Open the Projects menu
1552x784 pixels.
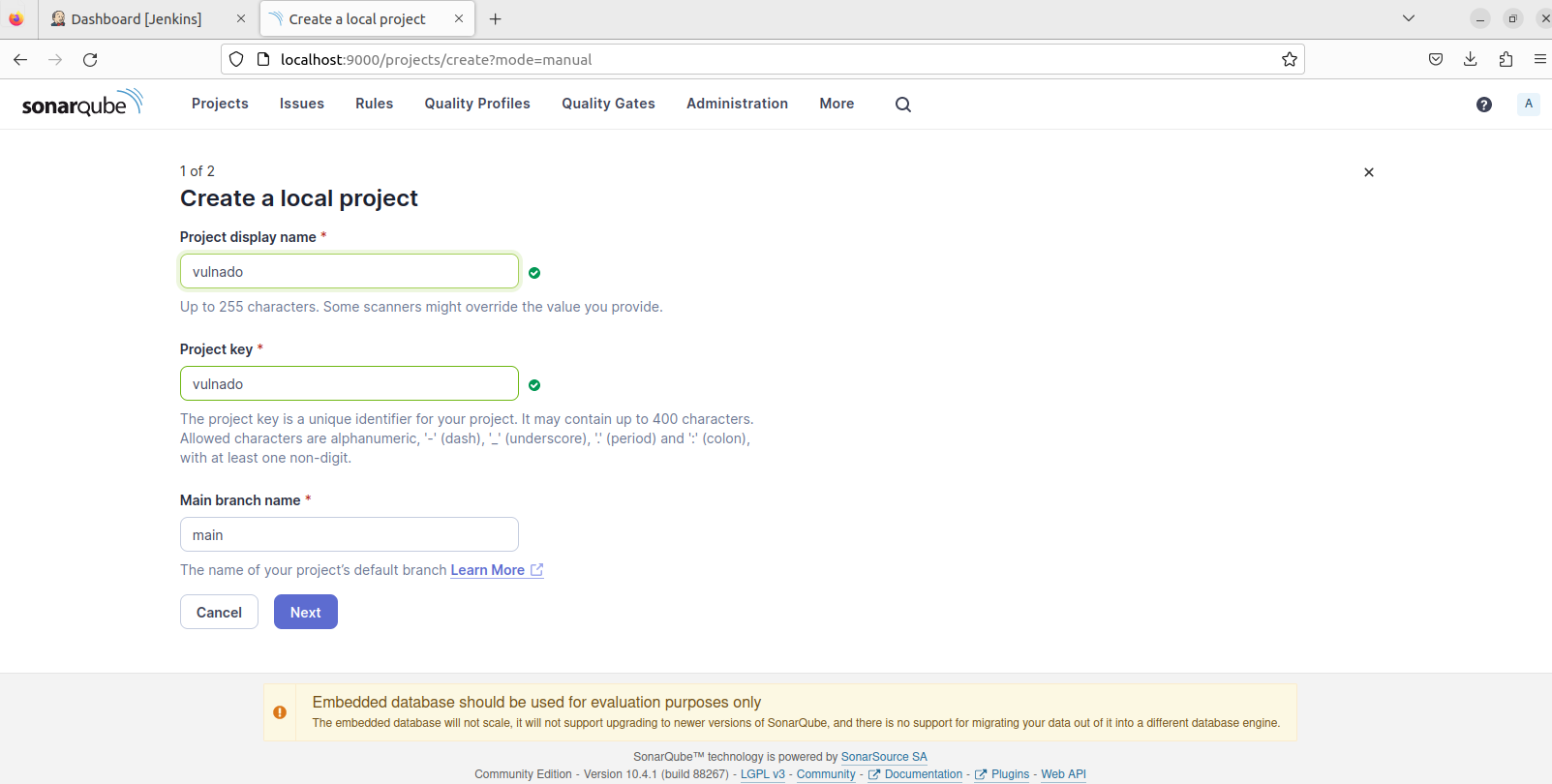click(220, 104)
